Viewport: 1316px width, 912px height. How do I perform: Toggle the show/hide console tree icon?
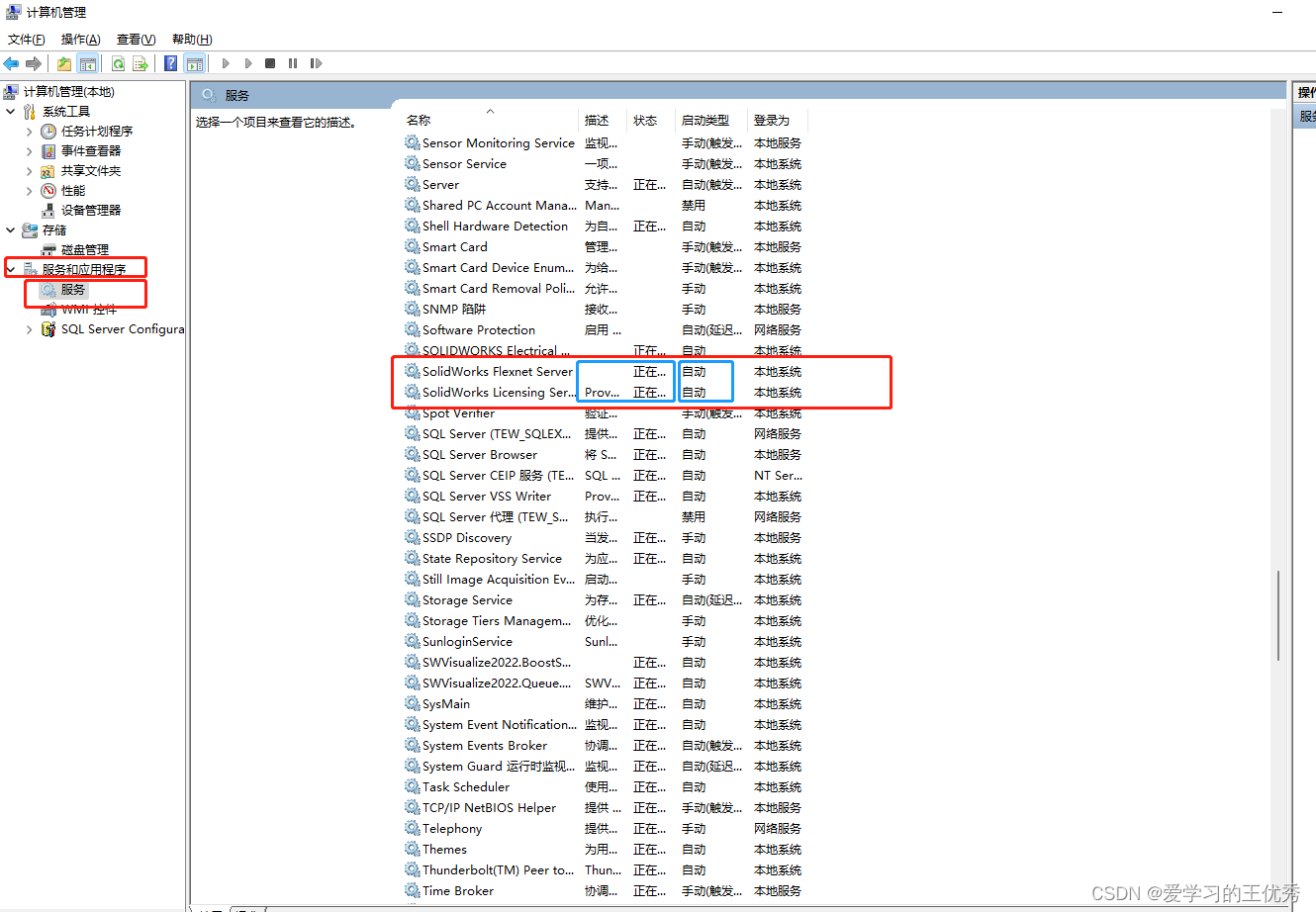pos(88,63)
